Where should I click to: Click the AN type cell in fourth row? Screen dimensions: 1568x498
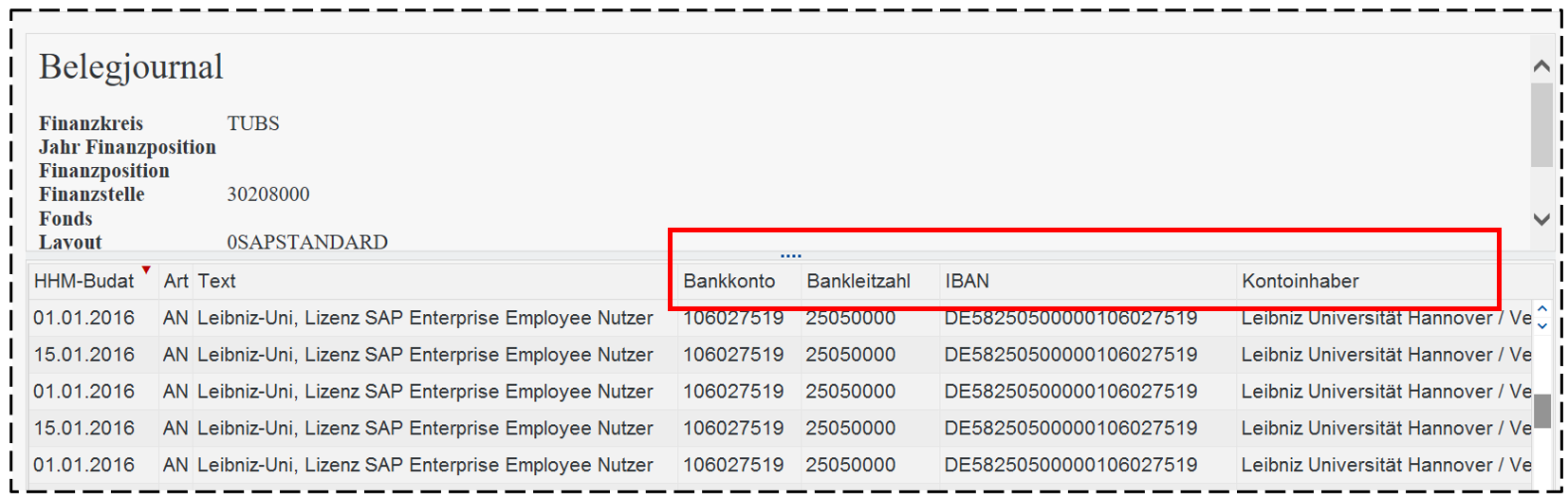pyautogui.click(x=175, y=429)
